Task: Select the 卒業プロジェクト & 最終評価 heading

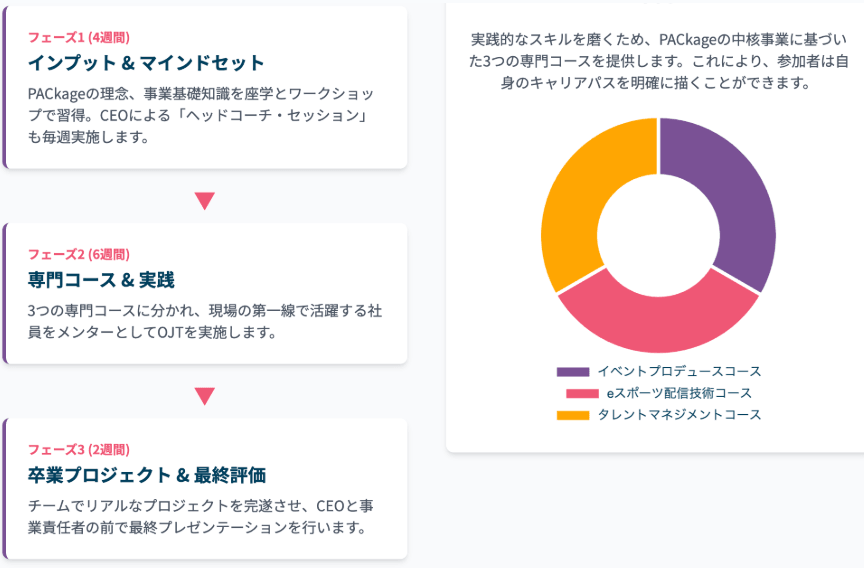Action: (146, 474)
